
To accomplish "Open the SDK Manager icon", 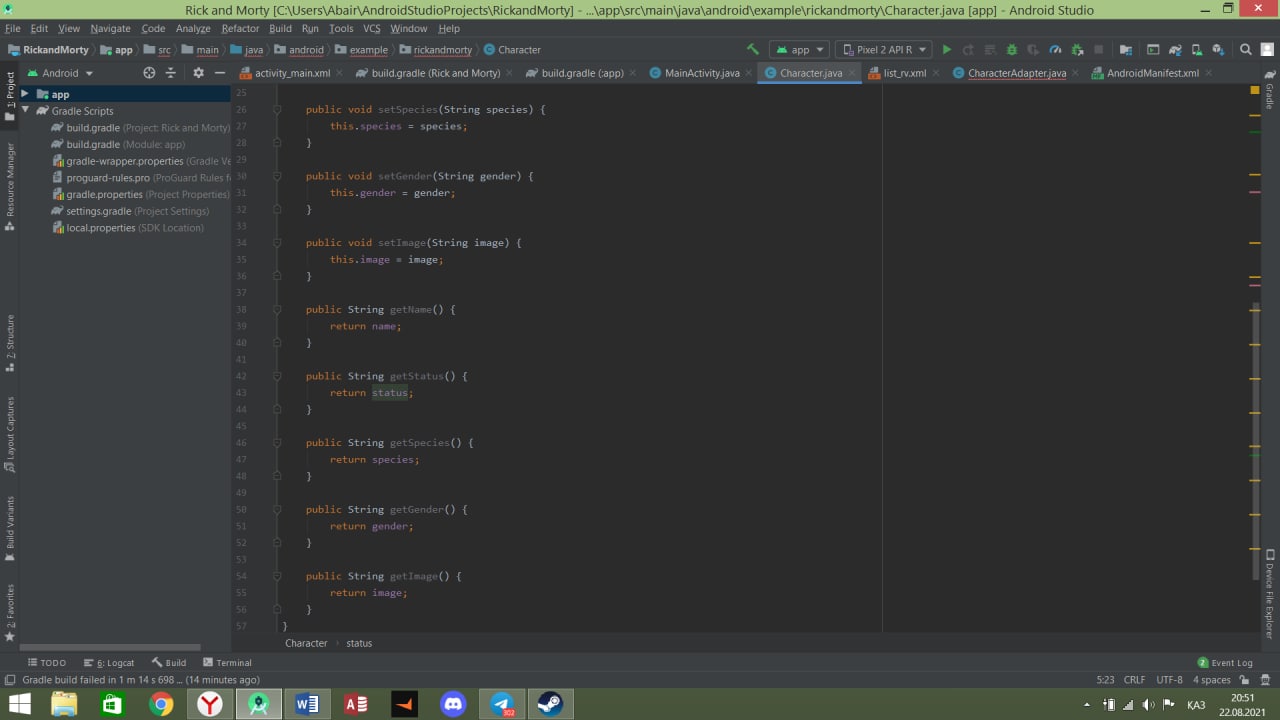I will pyautogui.click(x=1217, y=49).
